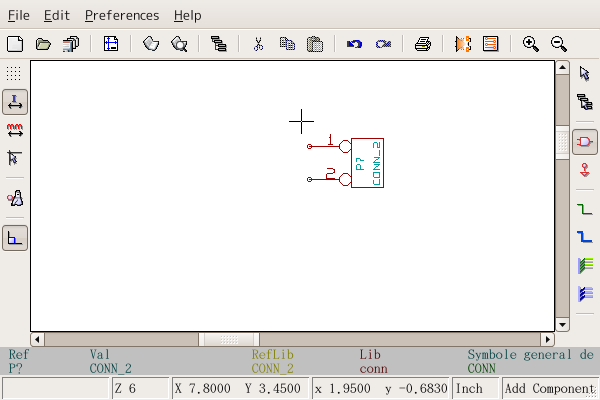Click the Undo arrow icon
Image resolution: width=600 pixels, height=400 pixels.
[354, 44]
